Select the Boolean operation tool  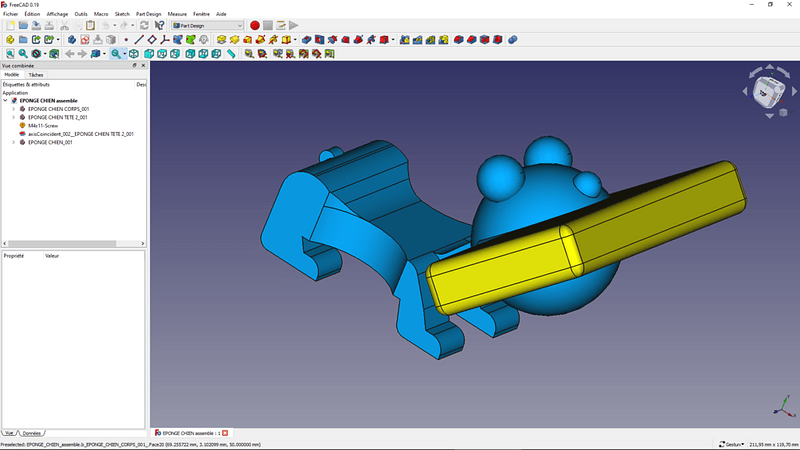[513, 40]
